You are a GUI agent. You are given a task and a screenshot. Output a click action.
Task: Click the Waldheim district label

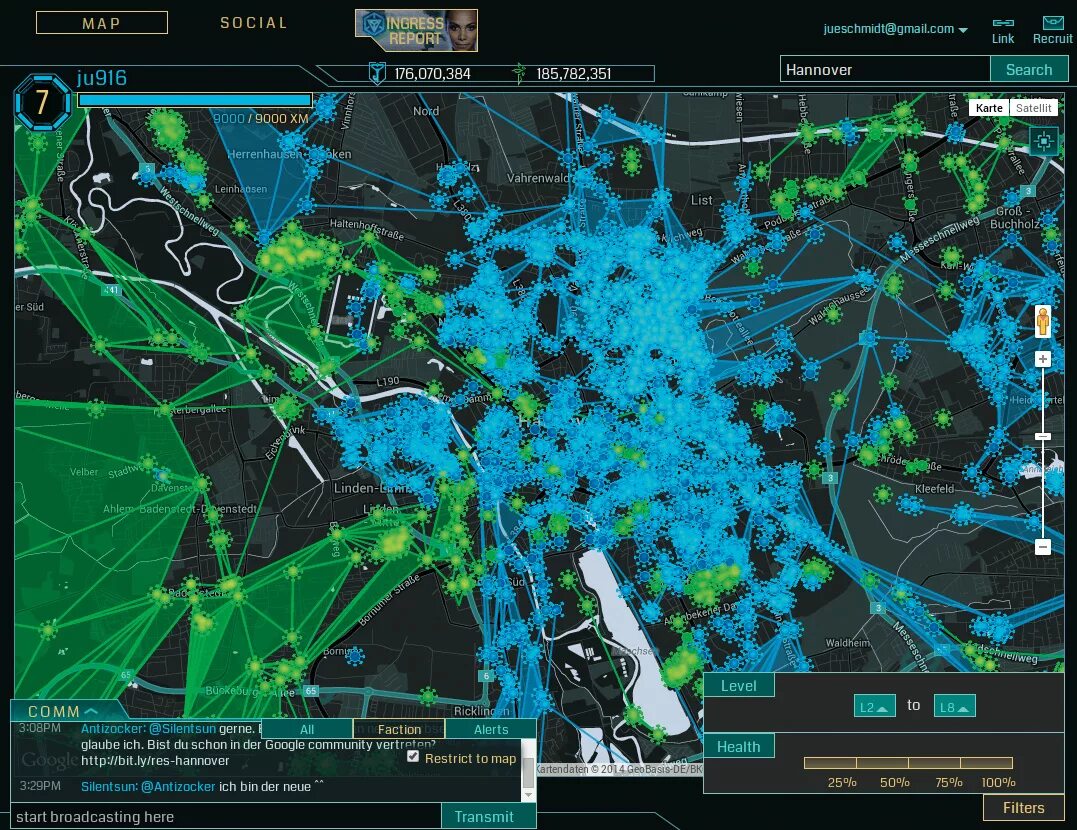[x=848, y=643]
